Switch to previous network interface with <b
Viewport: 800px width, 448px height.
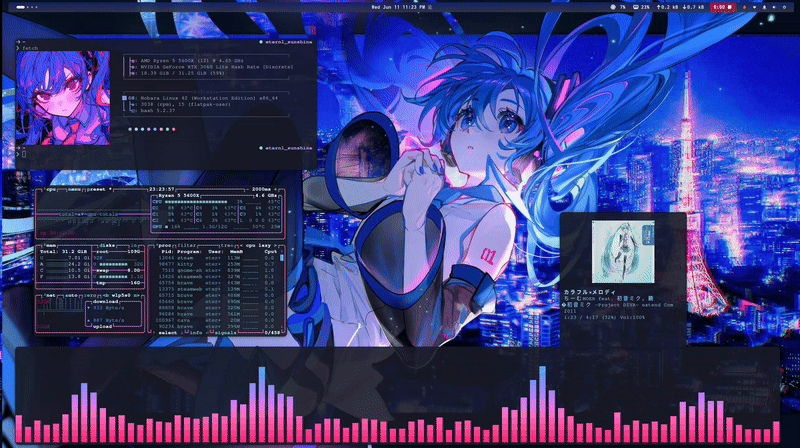(105, 295)
